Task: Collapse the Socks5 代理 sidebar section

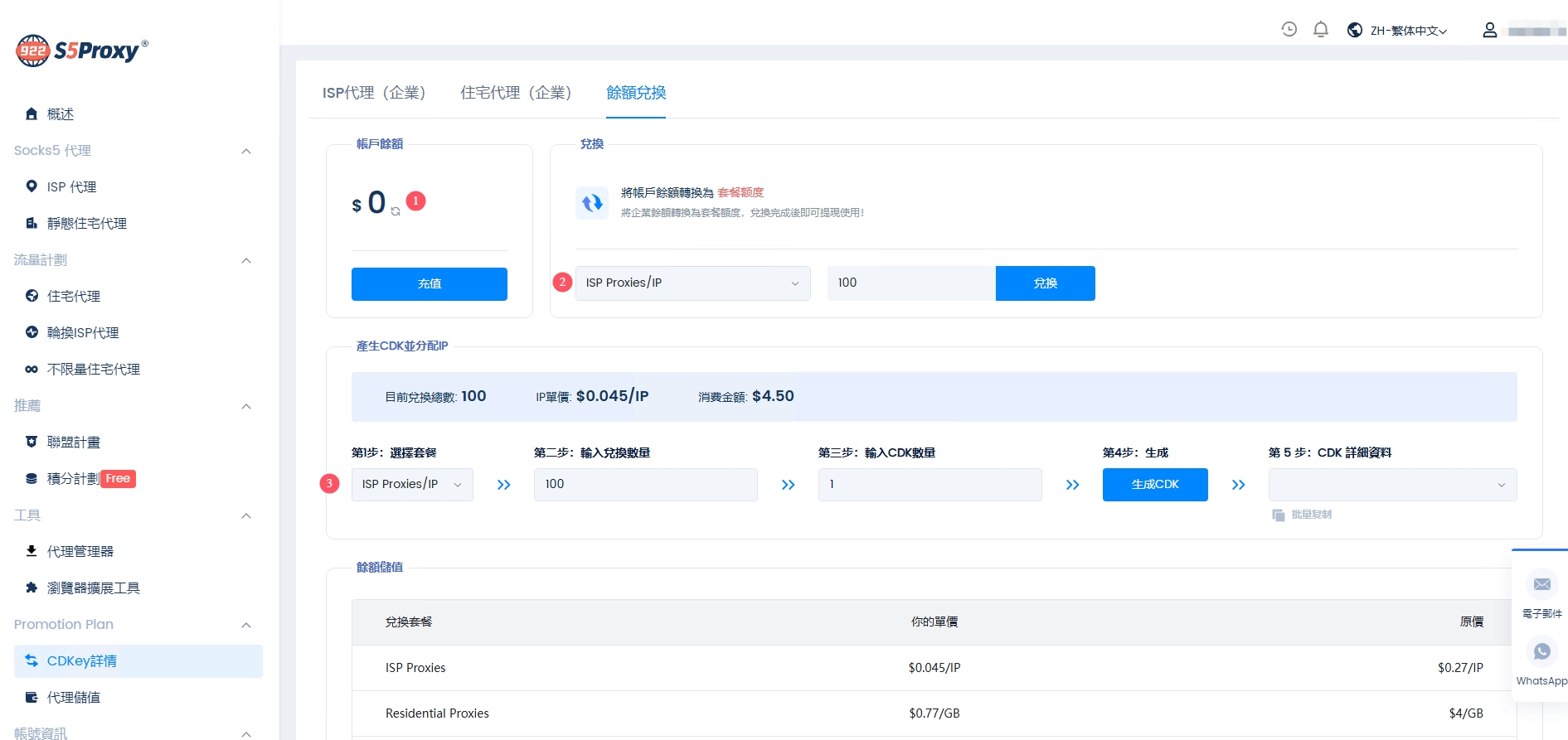Action: 246,151
